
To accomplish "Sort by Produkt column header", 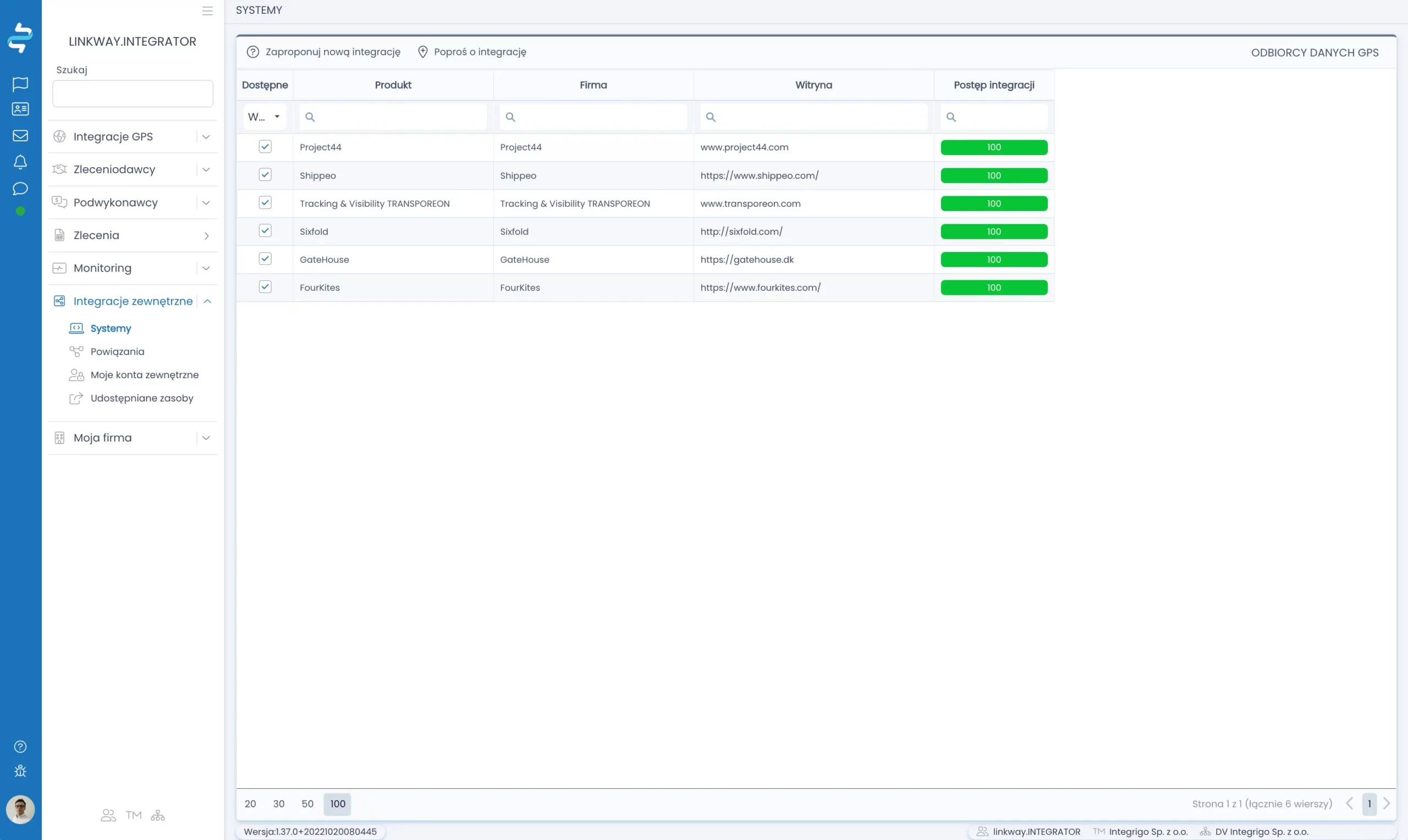I will click(x=393, y=85).
